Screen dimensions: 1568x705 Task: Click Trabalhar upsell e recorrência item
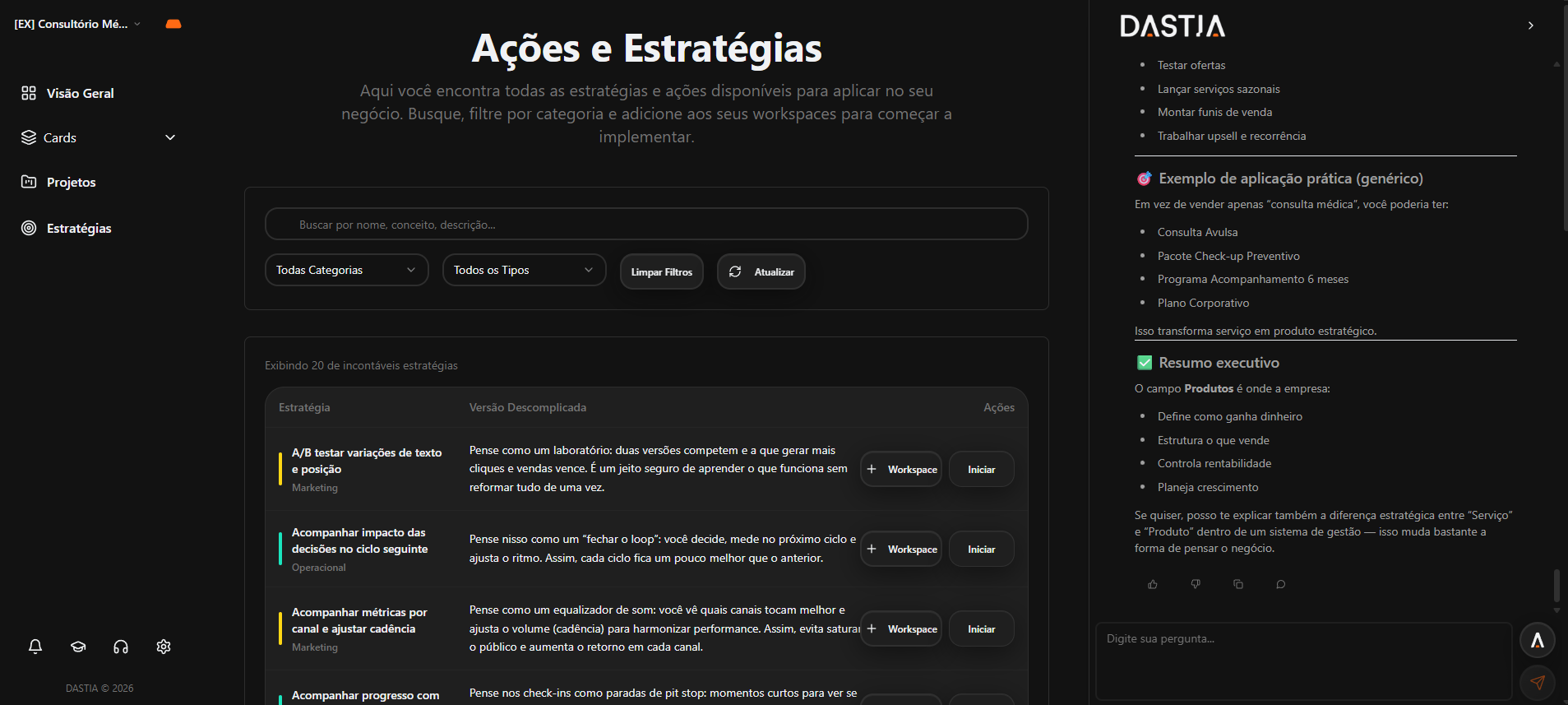point(1232,136)
